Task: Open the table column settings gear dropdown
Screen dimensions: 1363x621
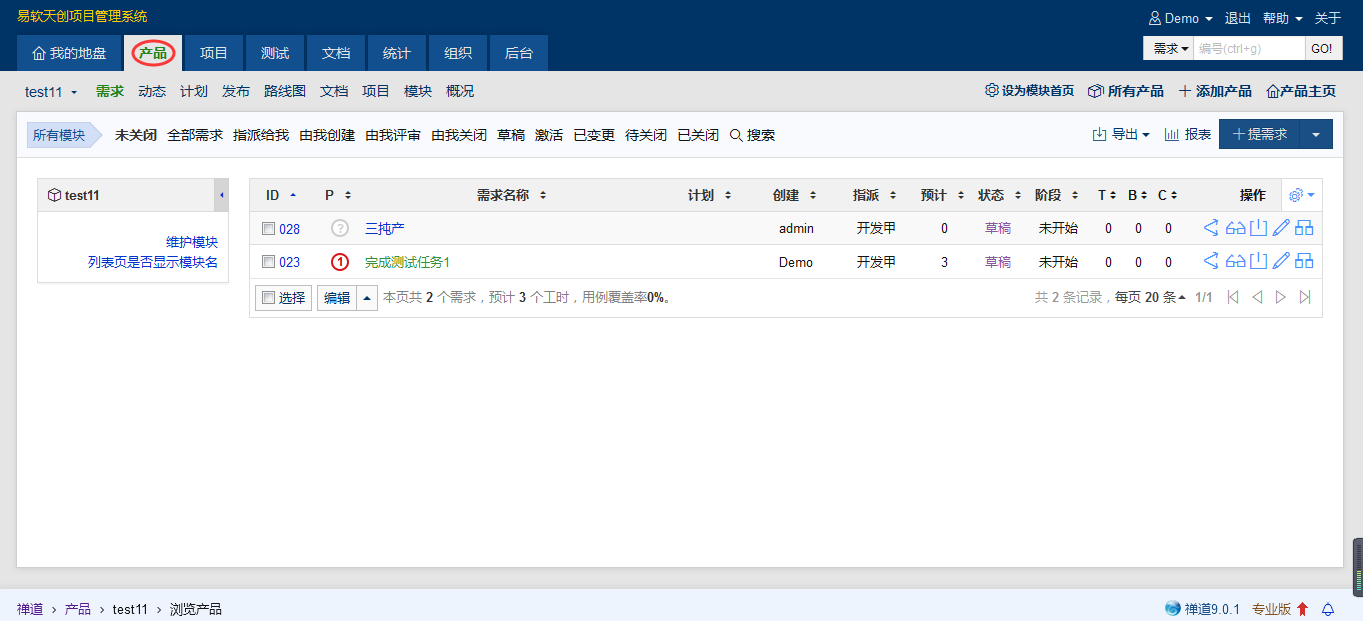Action: 1302,195
